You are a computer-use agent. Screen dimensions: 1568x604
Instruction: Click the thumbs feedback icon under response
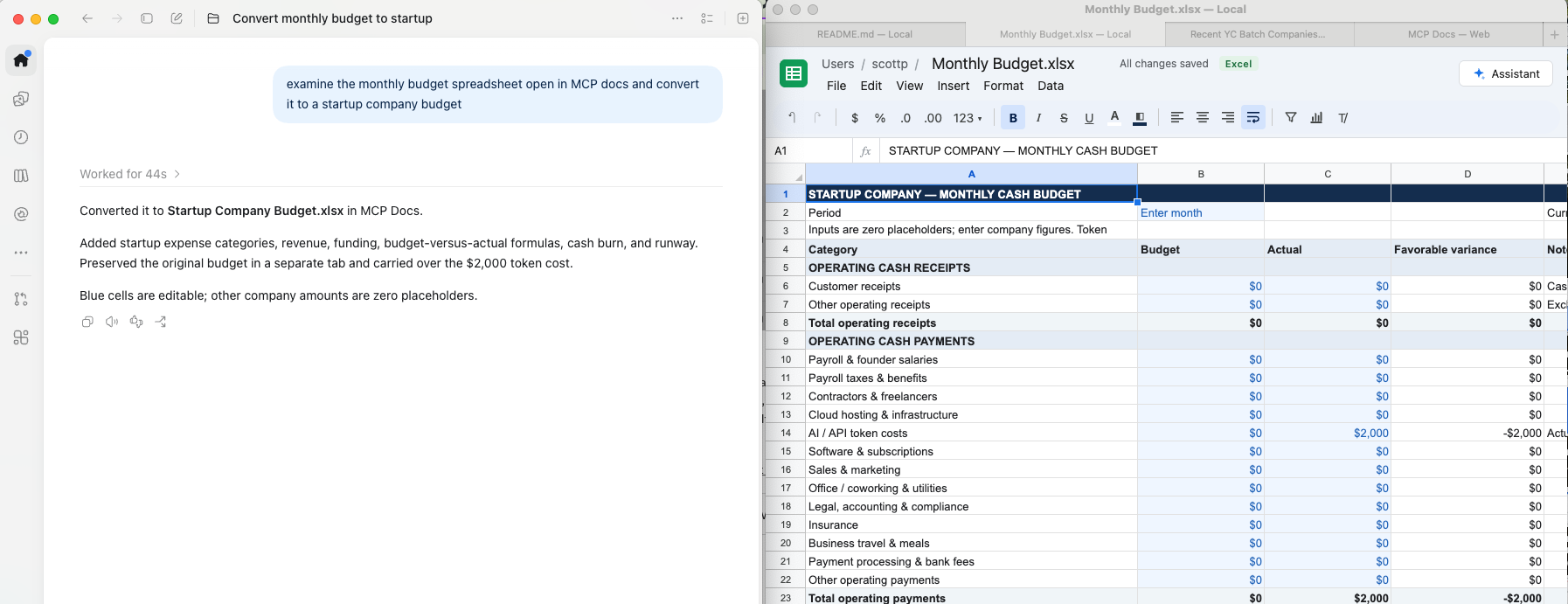pyautogui.click(x=136, y=322)
